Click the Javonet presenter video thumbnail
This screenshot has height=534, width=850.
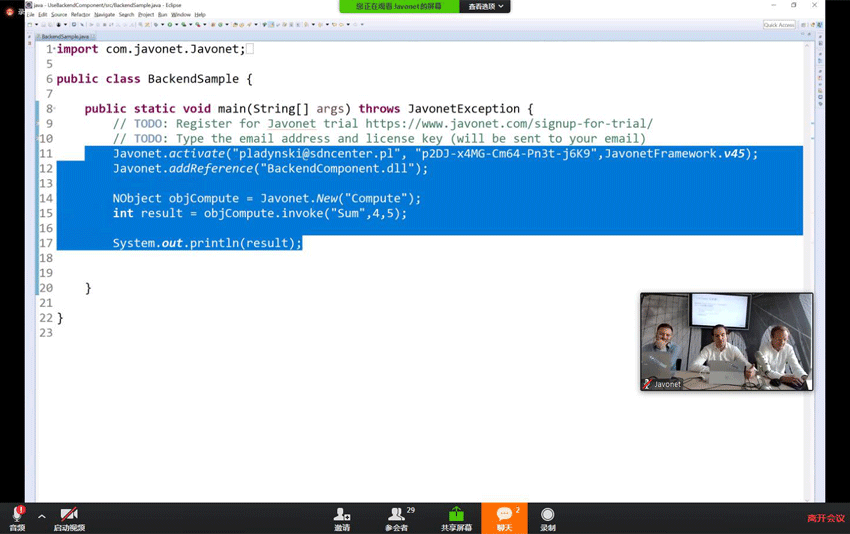[x=726, y=342]
